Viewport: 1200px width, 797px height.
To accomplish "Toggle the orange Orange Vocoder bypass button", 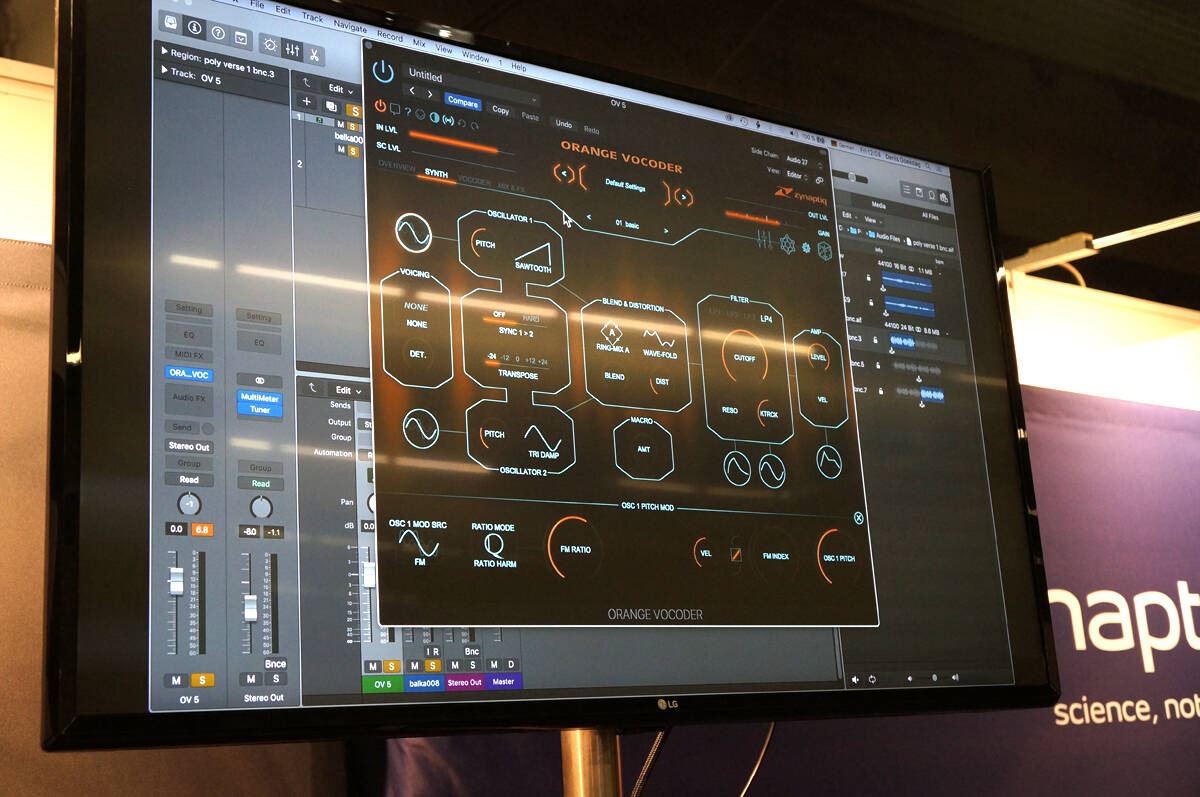I will [380, 104].
